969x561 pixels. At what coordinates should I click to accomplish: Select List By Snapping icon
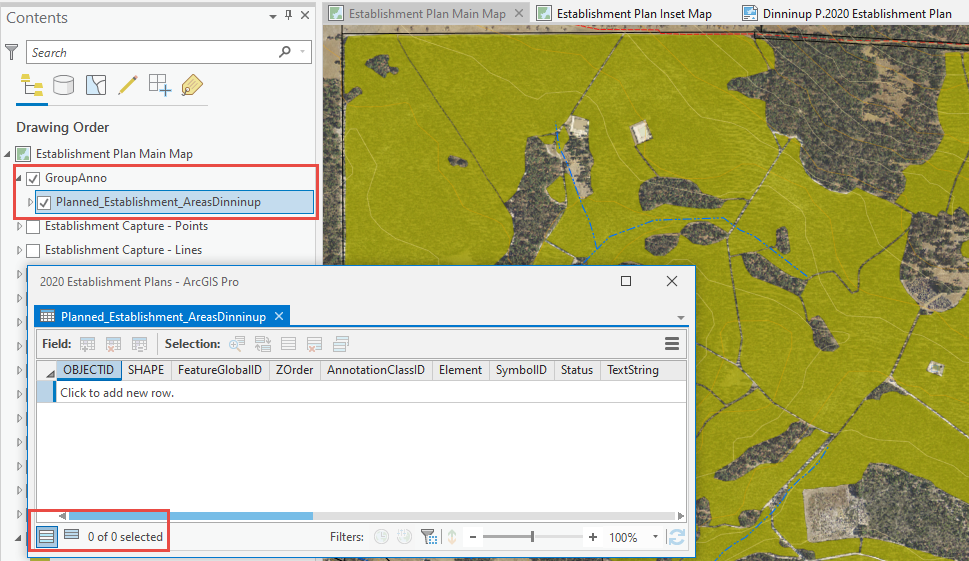pos(159,85)
